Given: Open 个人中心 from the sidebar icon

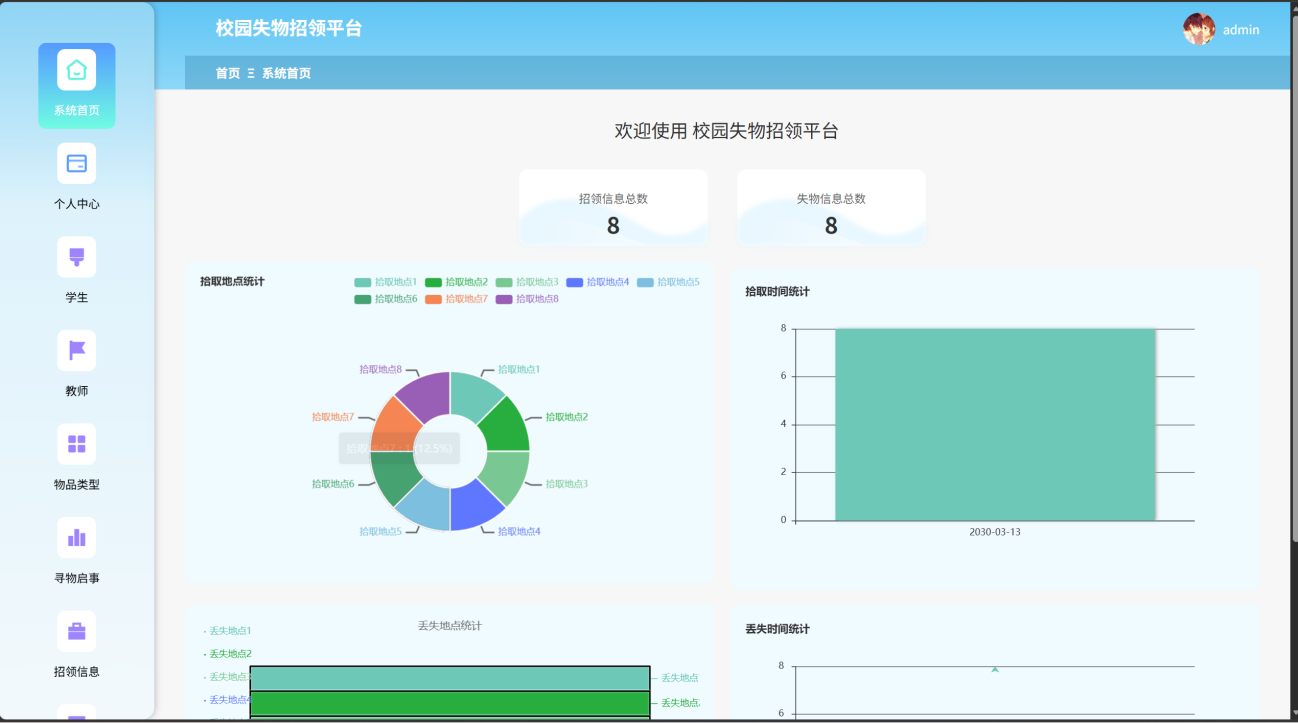Looking at the screenshot, I should [x=76, y=163].
